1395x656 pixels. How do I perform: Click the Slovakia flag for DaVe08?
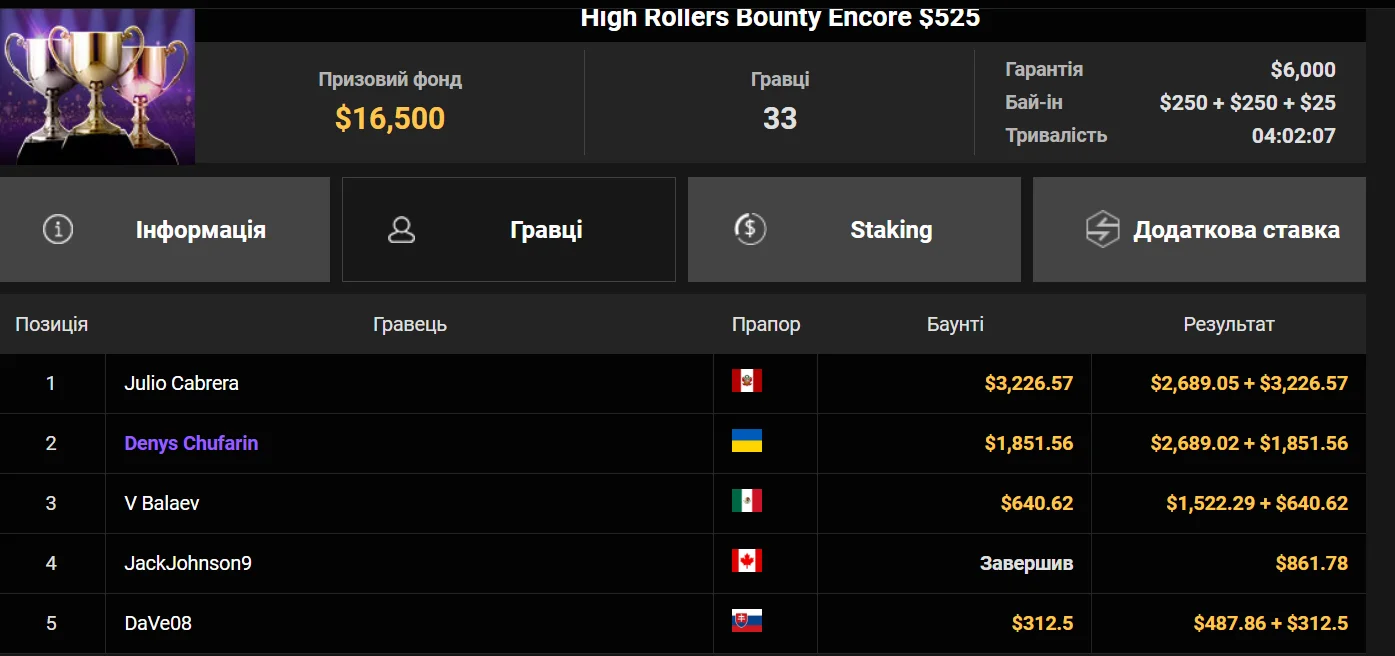pos(746,621)
